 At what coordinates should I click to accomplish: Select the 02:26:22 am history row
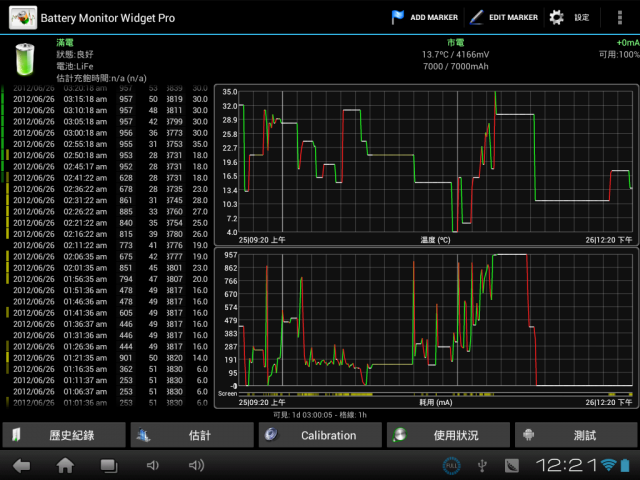tap(108, 211)
